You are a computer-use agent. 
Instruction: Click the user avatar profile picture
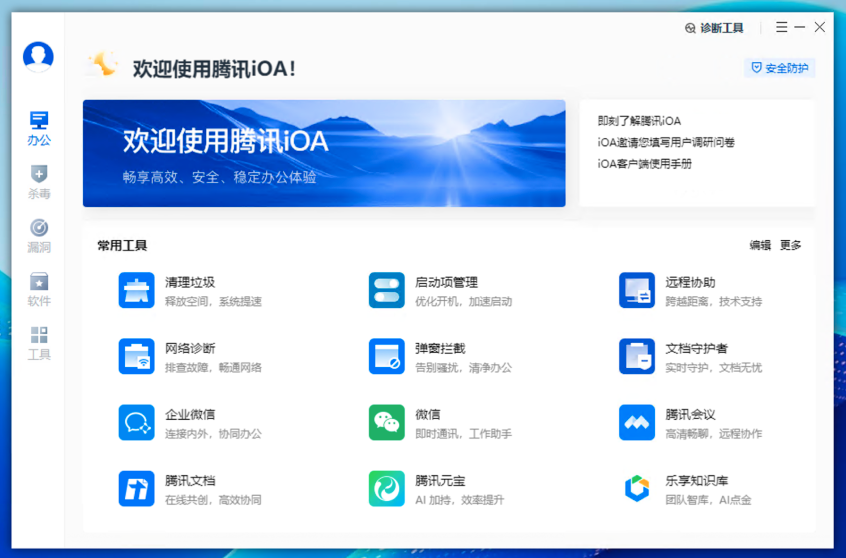pyautogui.click(x=38, y=57)
